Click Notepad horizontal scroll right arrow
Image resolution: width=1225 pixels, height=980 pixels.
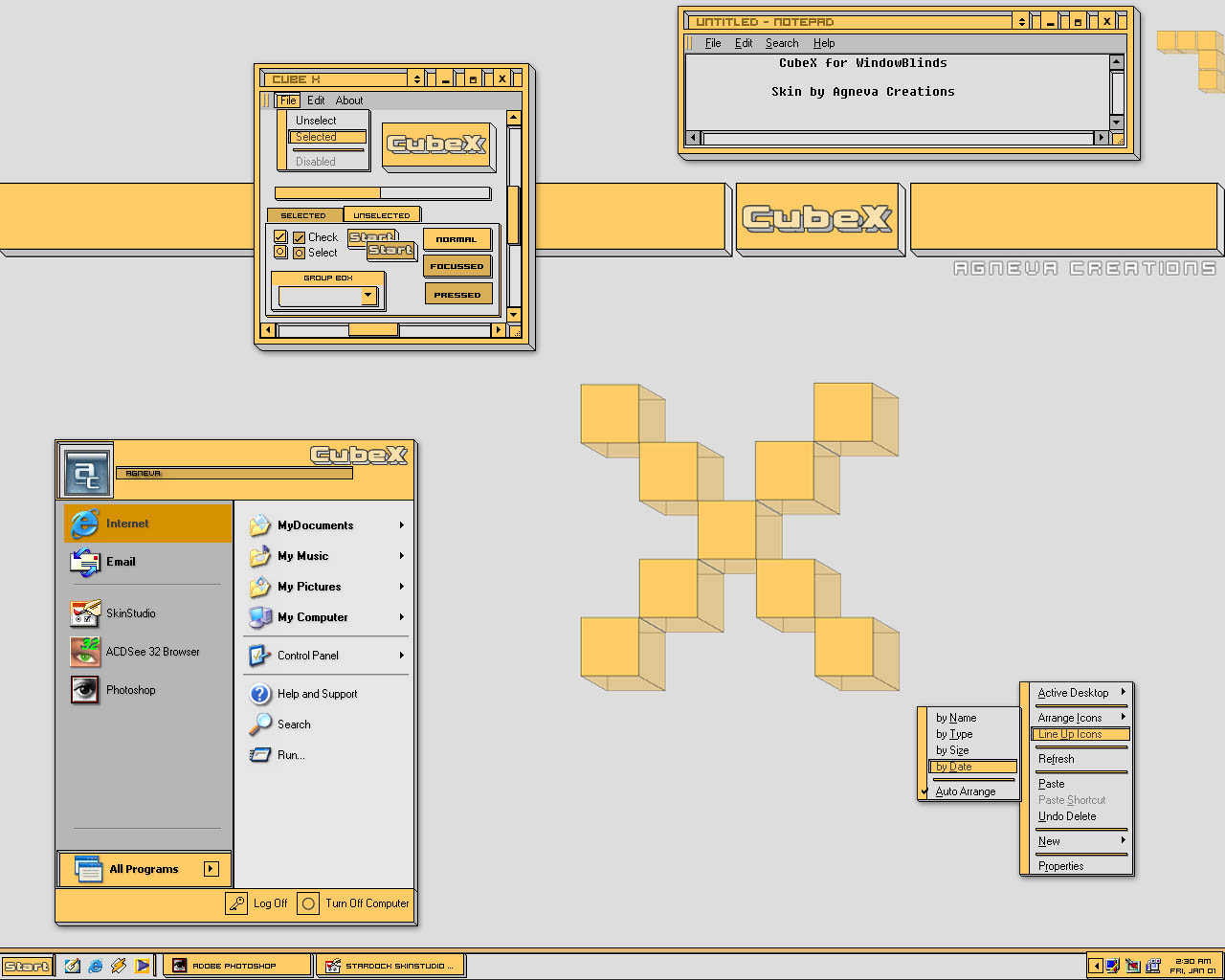[x=1101, y=138]
